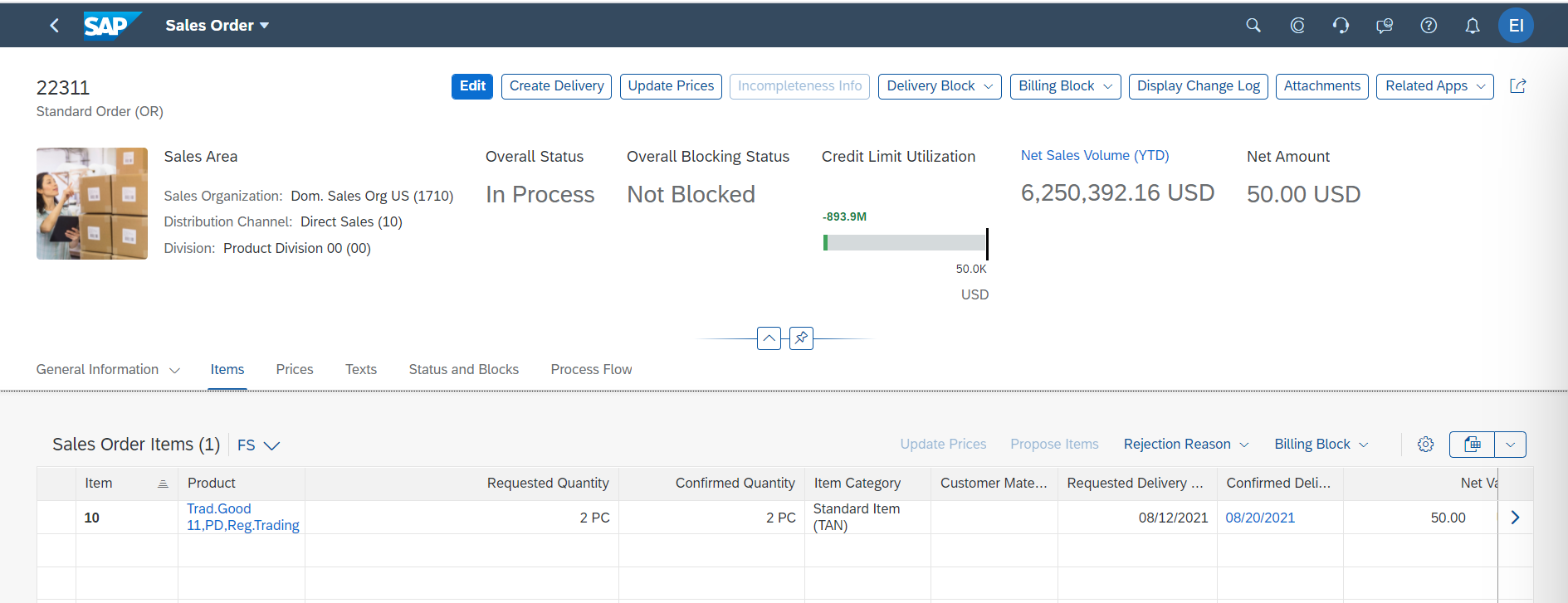Open the Net Sales Volume (YTD) link

point(1094,156)
